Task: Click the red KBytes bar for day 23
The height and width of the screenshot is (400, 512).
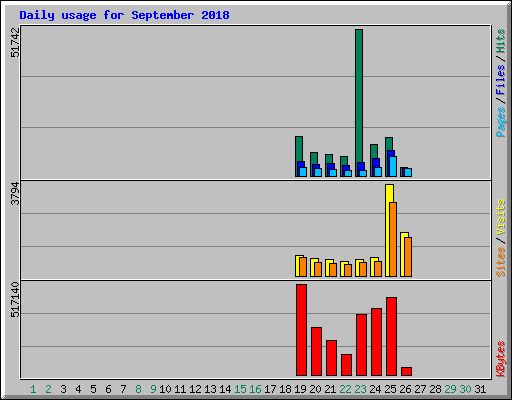Action: click(361, 345)
